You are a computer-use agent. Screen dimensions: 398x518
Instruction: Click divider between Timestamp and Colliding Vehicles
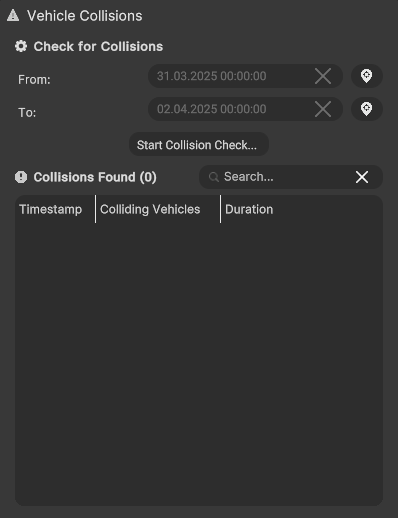[95, 209]
